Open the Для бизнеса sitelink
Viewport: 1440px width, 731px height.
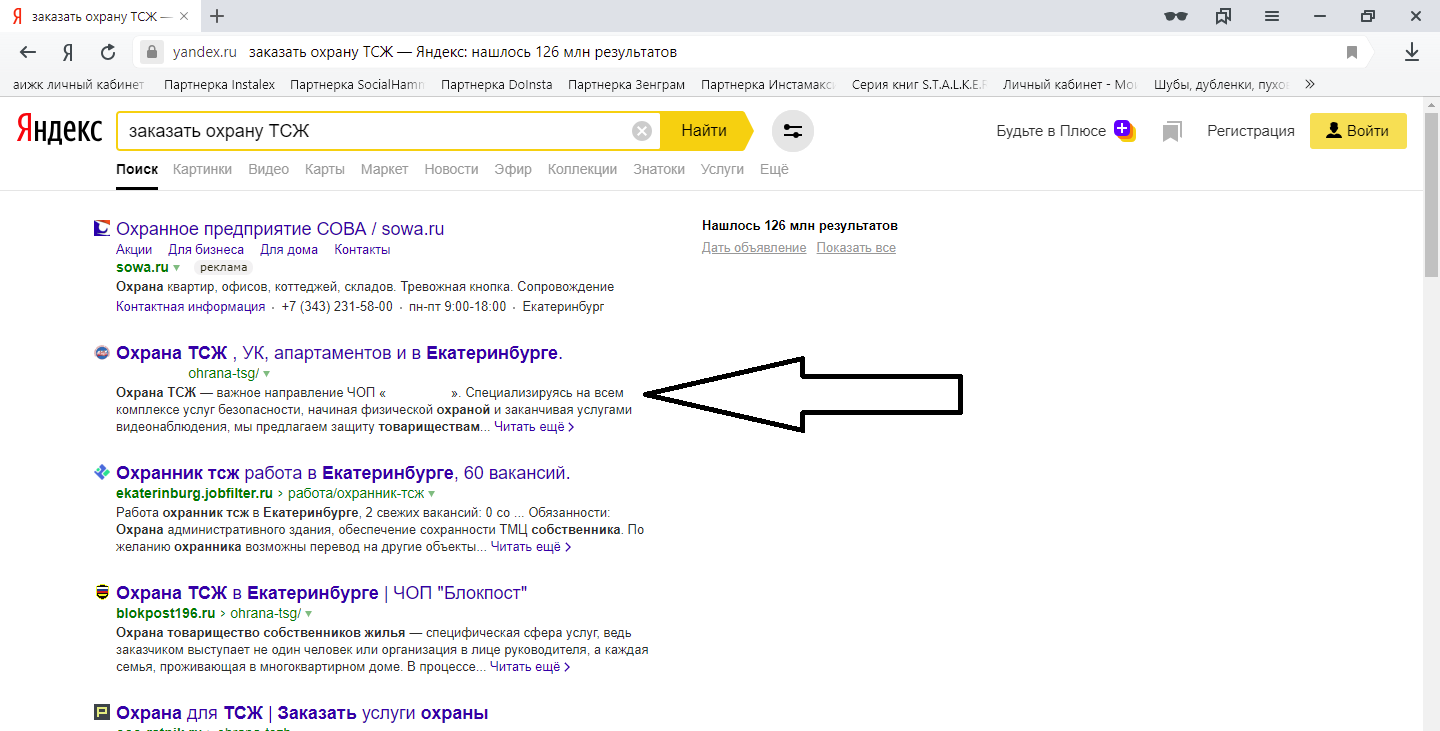206,250
